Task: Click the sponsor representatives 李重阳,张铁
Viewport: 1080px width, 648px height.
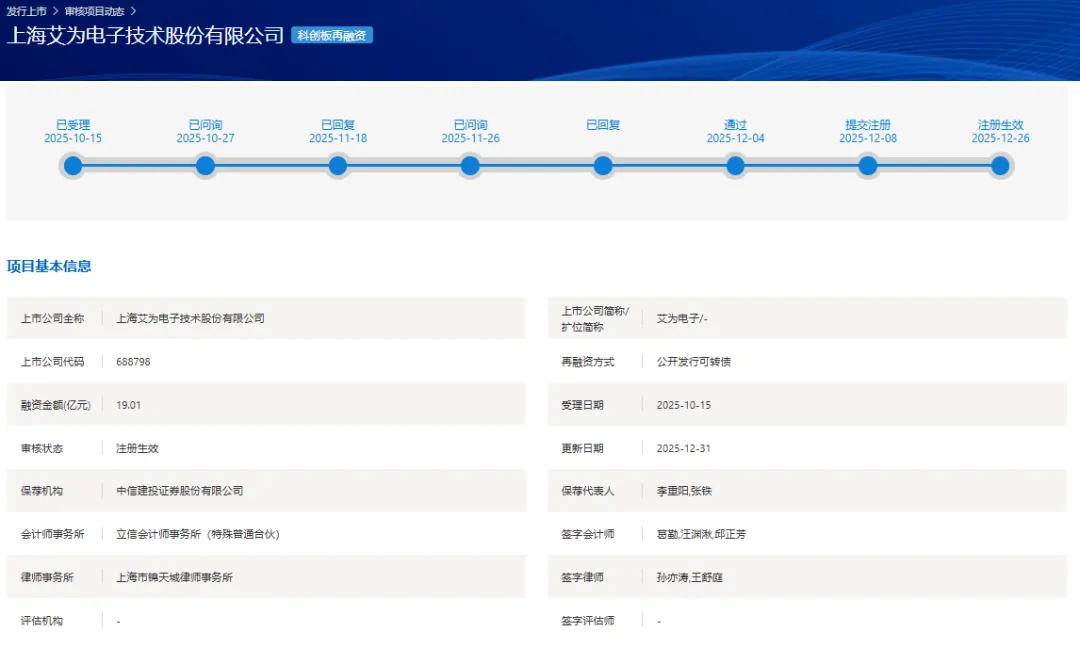Action: click(x=684, y=491)
